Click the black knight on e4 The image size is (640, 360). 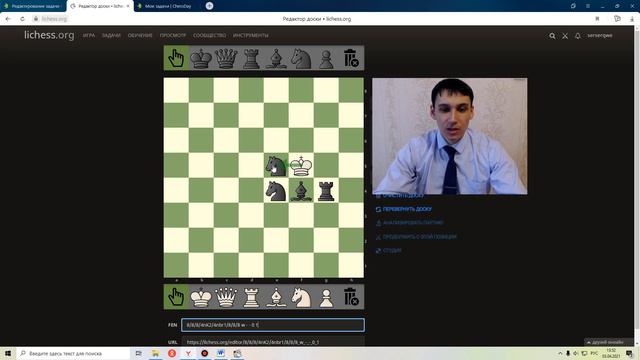point(276,191)
